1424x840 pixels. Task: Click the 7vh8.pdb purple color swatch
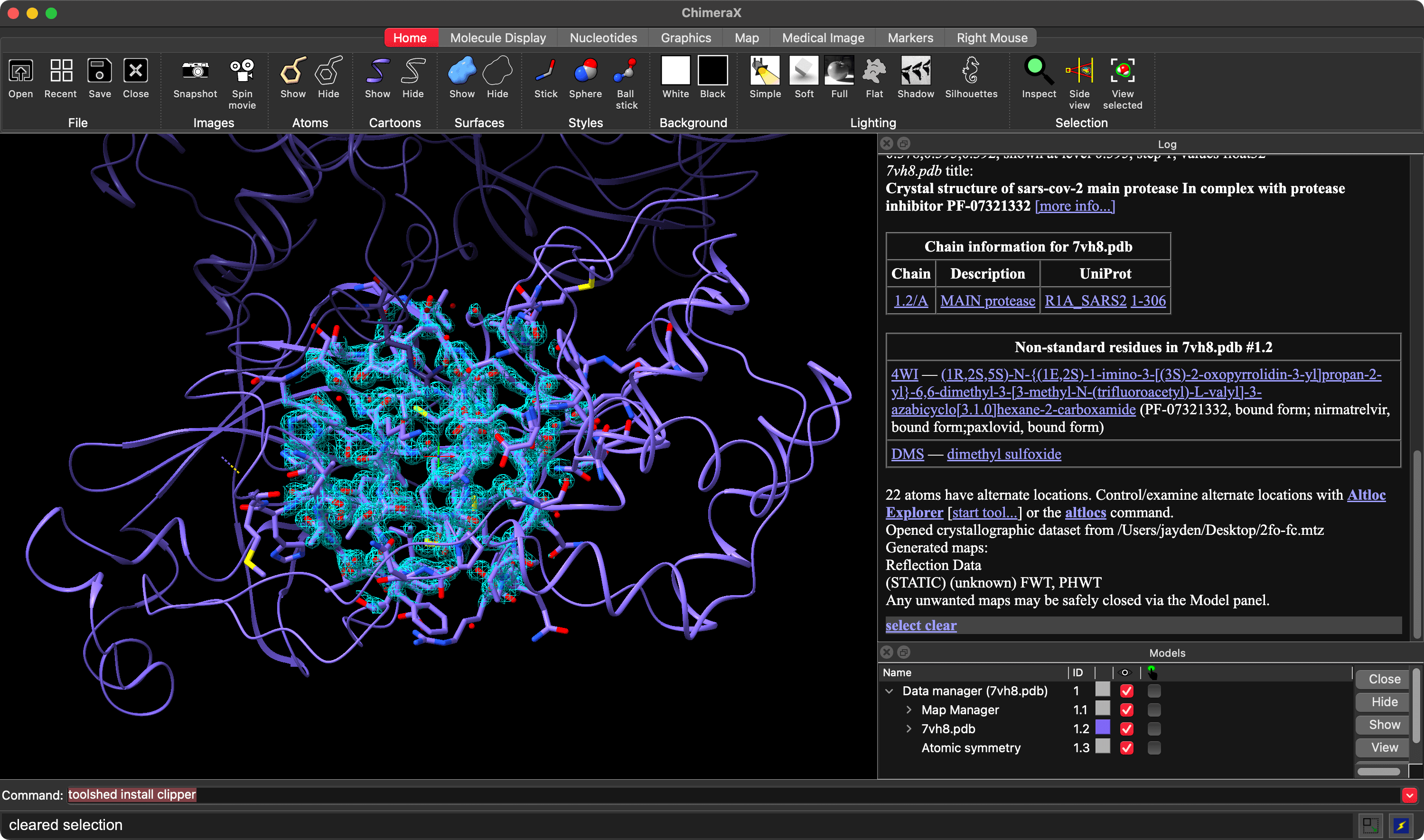1103,728
